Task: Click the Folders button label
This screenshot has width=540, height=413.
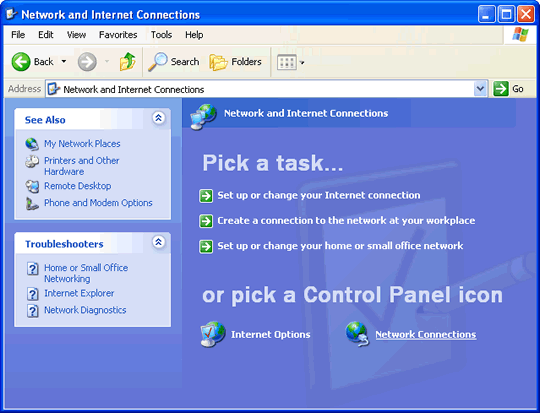Action: (x=246, y=62)
